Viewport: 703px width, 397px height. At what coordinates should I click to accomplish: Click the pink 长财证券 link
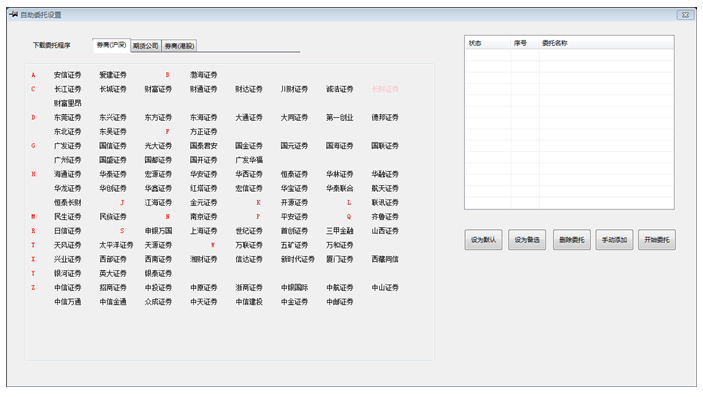(x=385, y=89)
